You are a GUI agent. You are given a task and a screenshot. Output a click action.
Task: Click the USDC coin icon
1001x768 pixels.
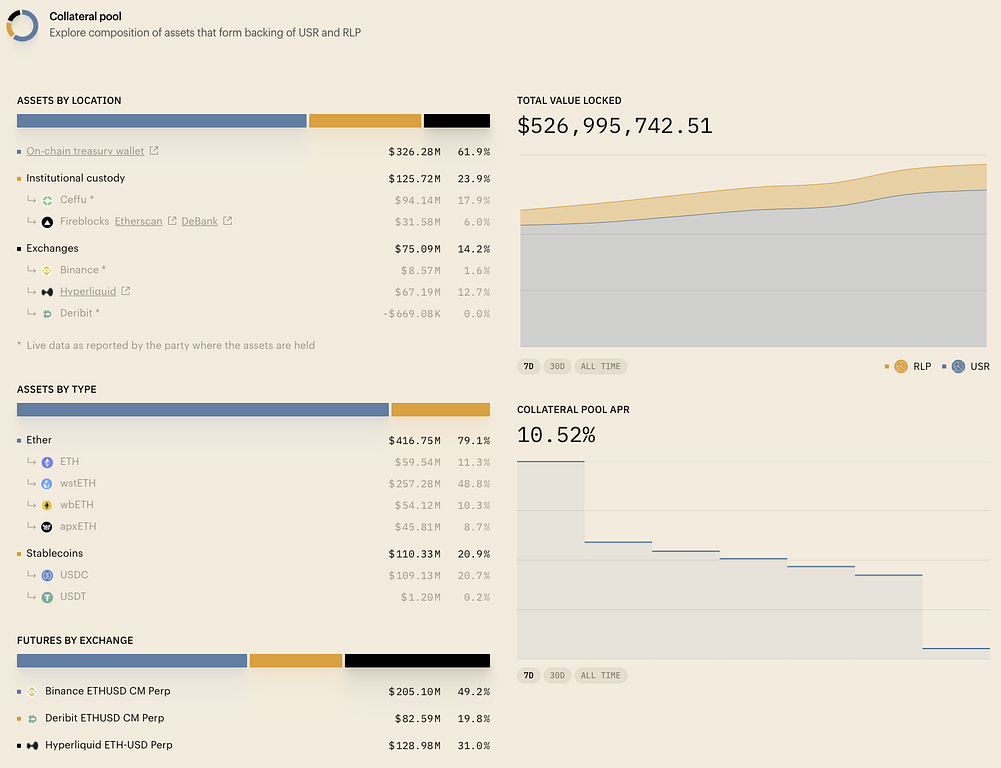(x=47, y=576)
